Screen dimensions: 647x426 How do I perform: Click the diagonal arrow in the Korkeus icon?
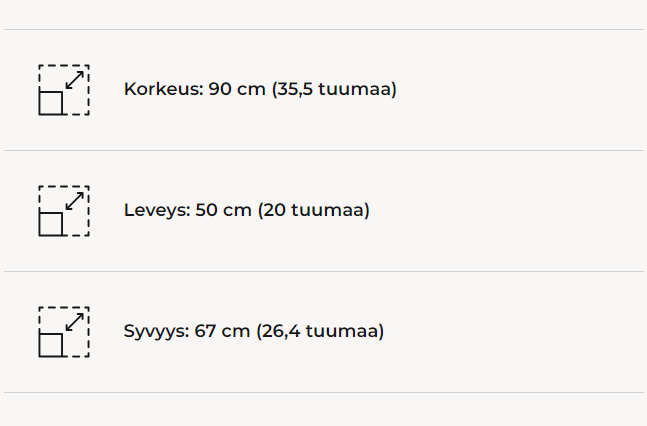click(x=75, y=79)
